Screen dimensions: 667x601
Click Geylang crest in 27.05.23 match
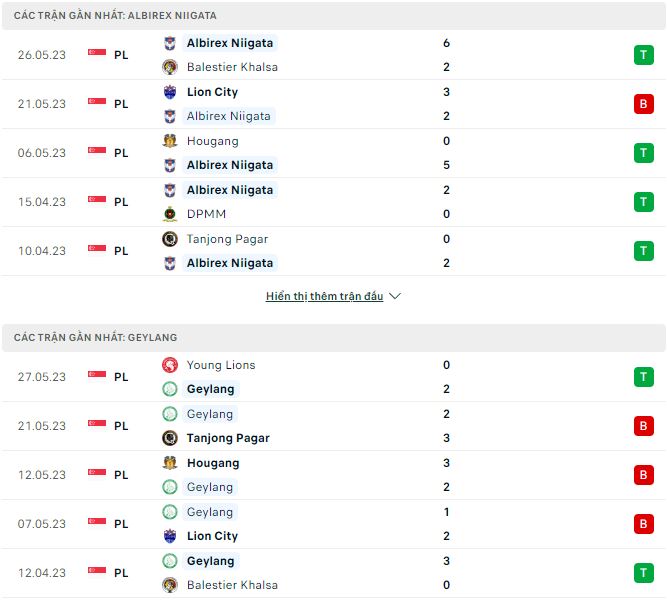[x=170, y=389]
